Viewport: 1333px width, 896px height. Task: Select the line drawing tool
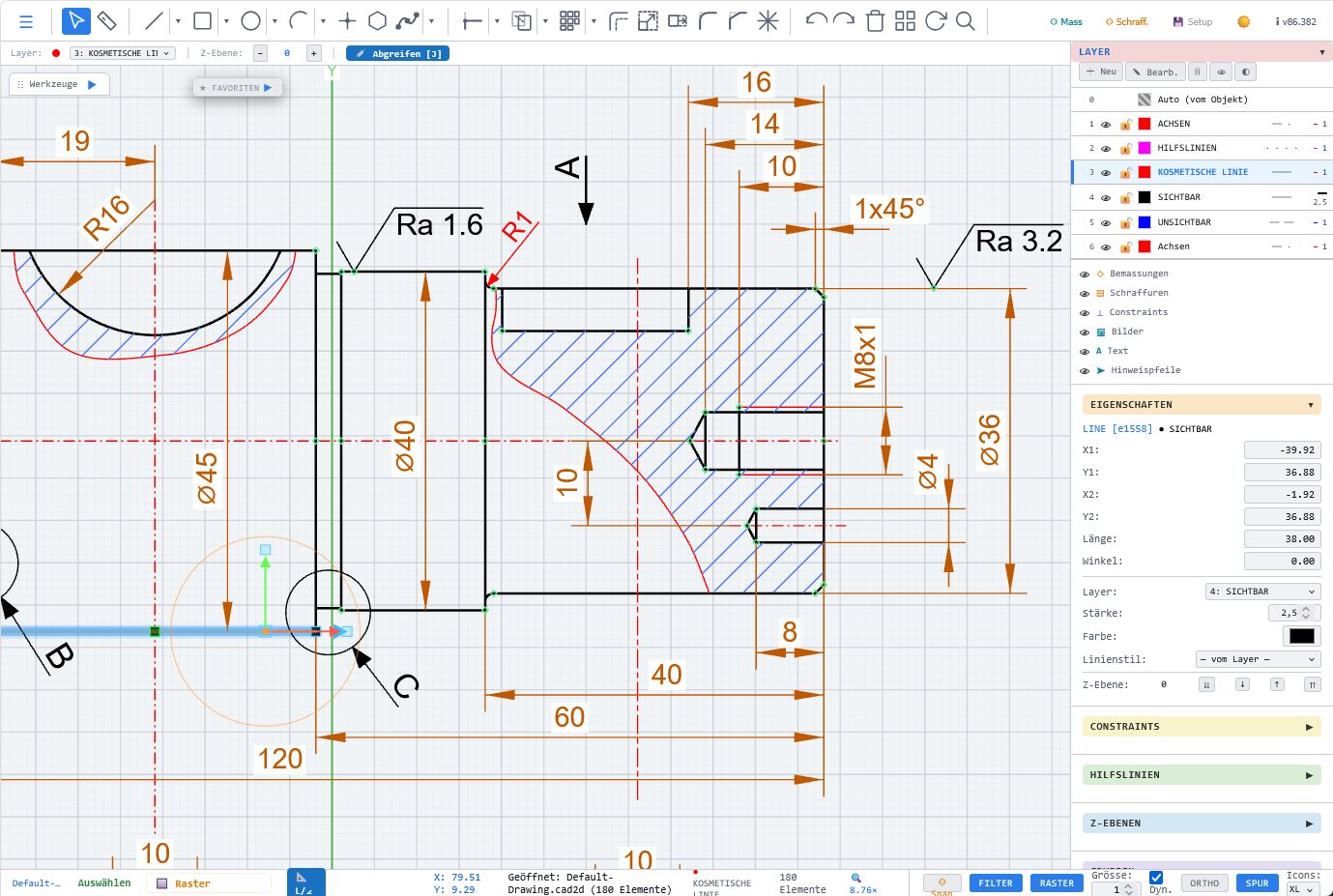coord(154,21)
